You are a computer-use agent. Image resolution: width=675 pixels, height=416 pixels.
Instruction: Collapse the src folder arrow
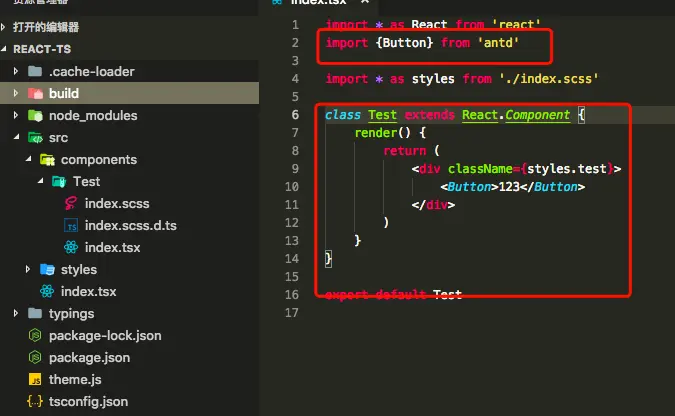[x=16, y=137]
